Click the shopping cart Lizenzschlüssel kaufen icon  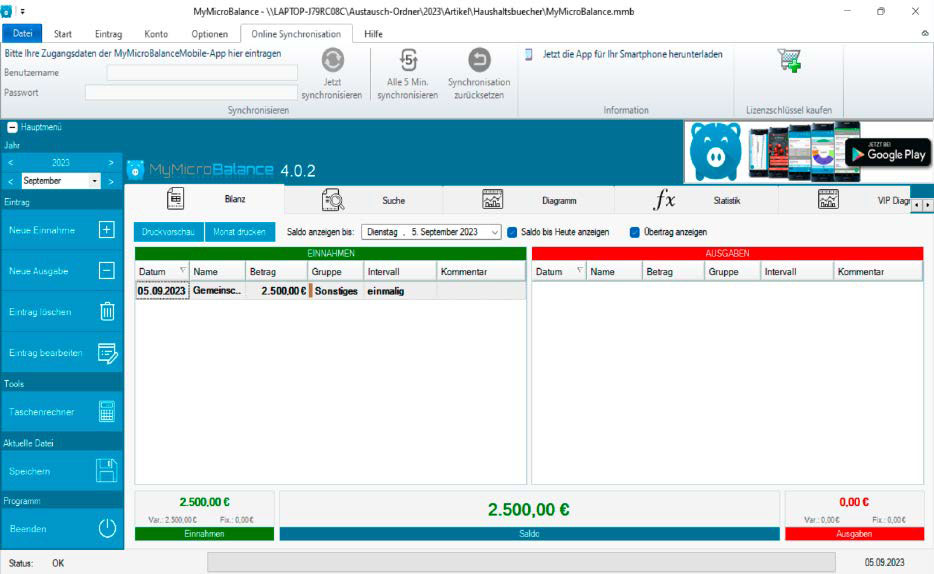point(789,61)
